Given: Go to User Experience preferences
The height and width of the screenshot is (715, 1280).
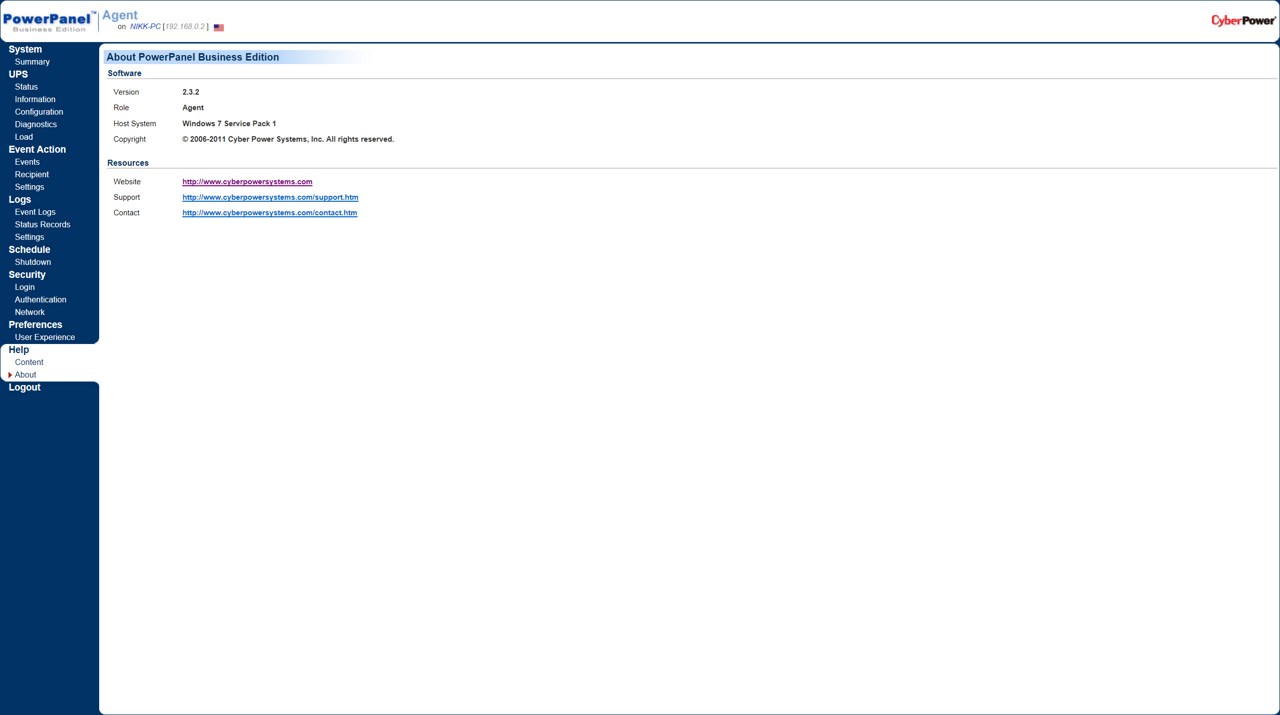Looking at the screenshot, I should (45, 337).
